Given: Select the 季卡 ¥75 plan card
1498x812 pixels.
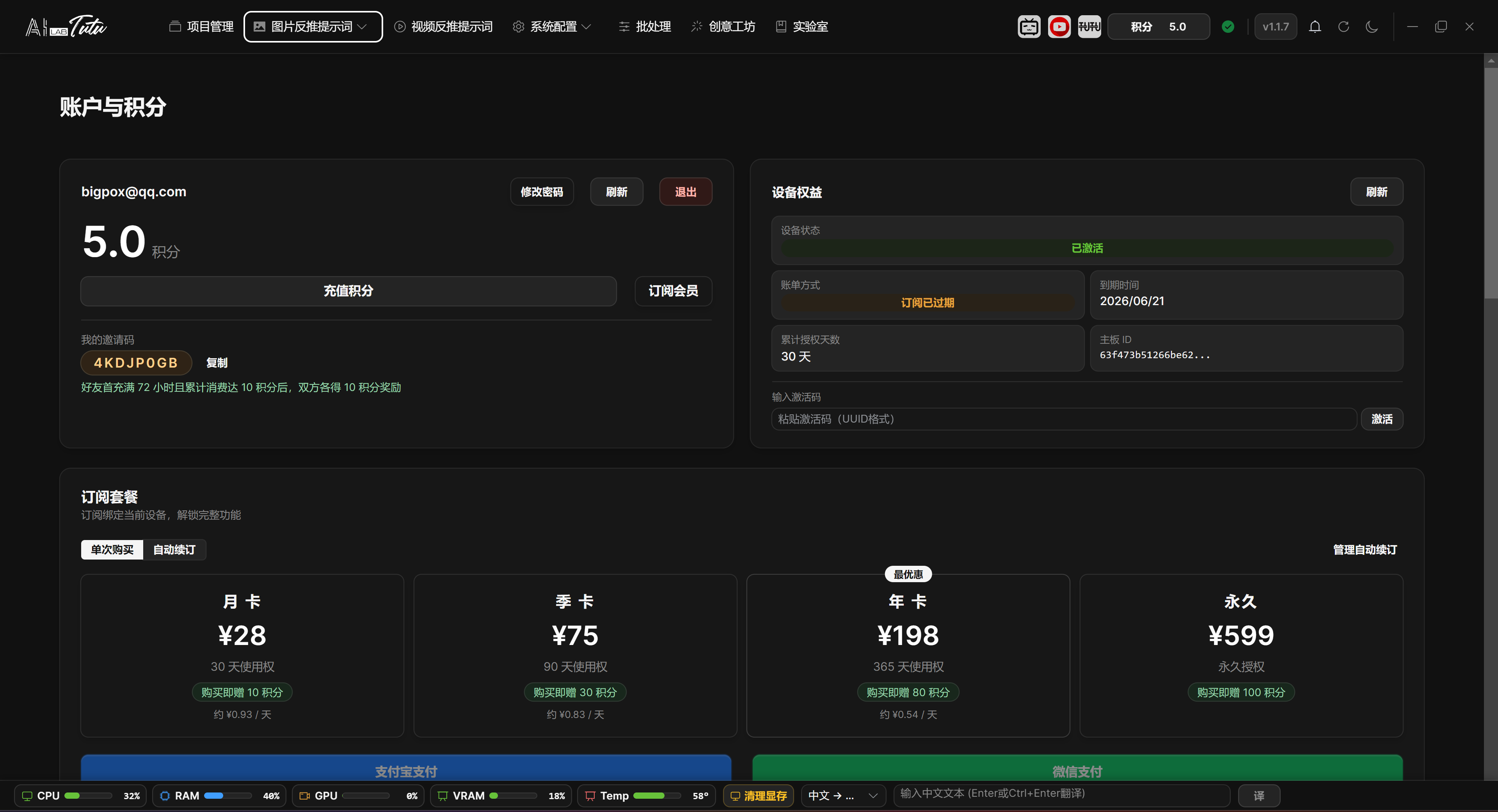Looking at the screenshot, I should [x=575, y=656].
